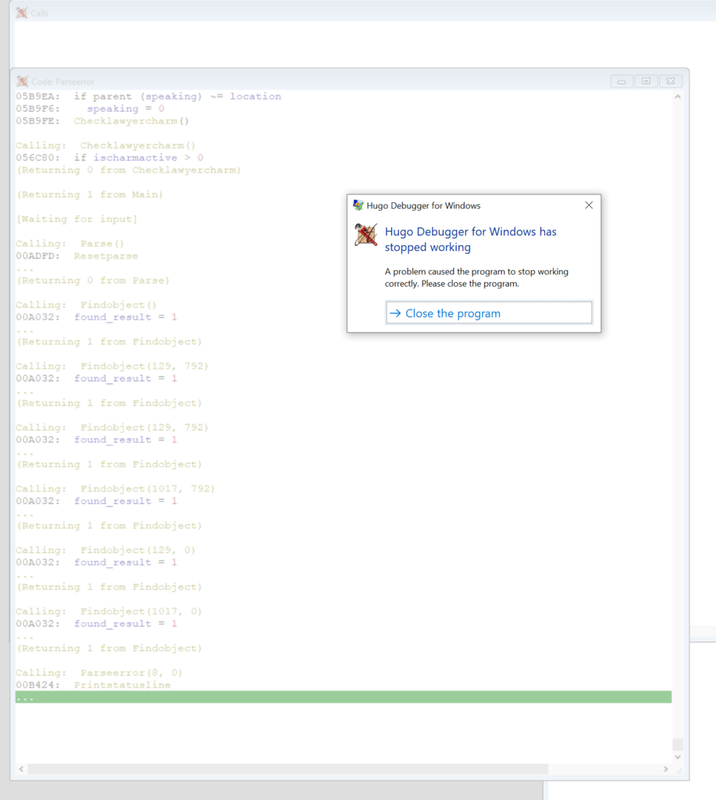This screenshot has height=800, width=716.
Task: Click the Hugo Debugger for Windows dialog title
Action: pyautogui.click(x=424, y=205)
